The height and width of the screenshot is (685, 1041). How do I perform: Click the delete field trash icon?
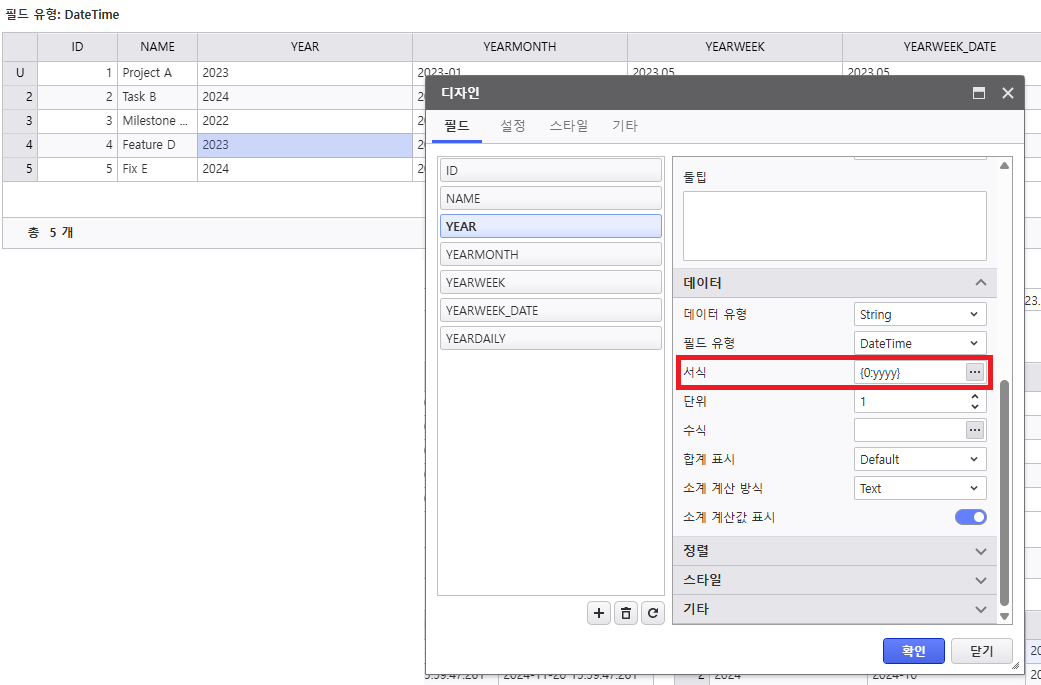point(626,614)
